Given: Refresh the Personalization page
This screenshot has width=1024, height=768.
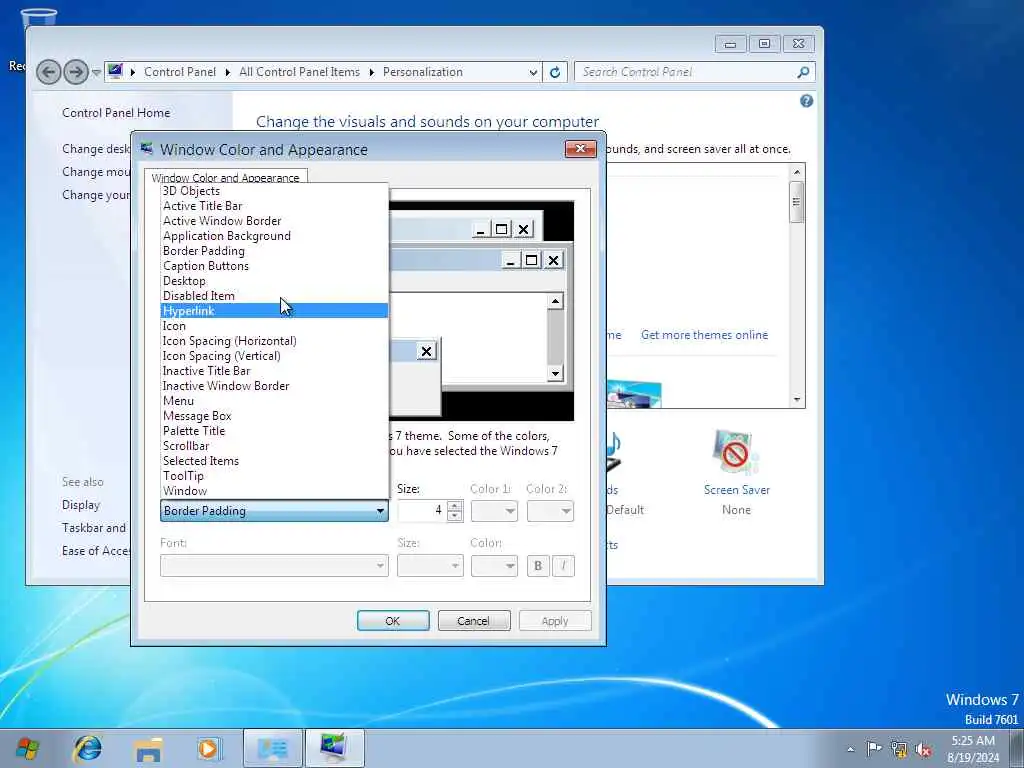Looking at the screenshot, I should (555, 72).
